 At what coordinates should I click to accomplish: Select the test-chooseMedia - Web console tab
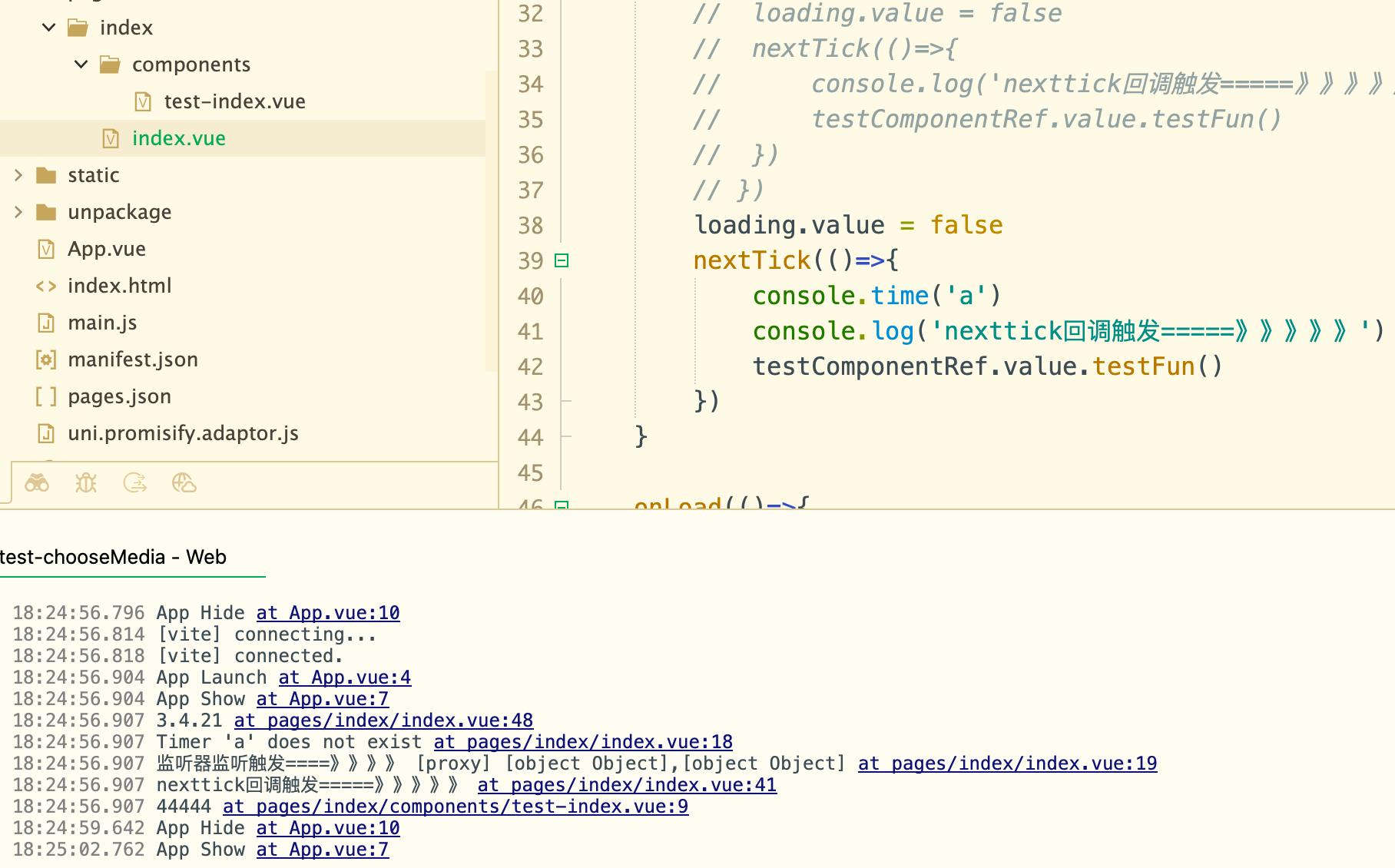point(114,557)
